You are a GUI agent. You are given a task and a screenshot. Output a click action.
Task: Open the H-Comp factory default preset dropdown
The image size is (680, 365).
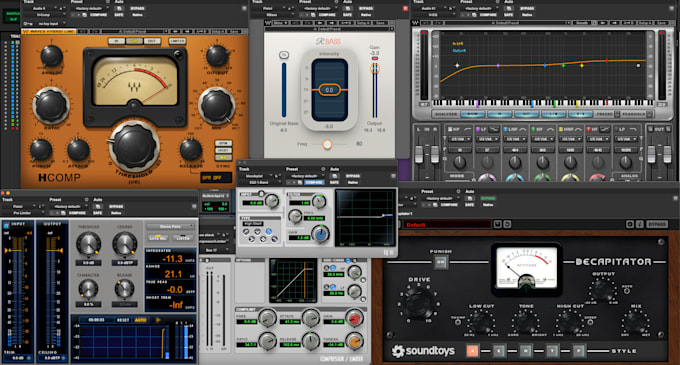click(89, 8)
